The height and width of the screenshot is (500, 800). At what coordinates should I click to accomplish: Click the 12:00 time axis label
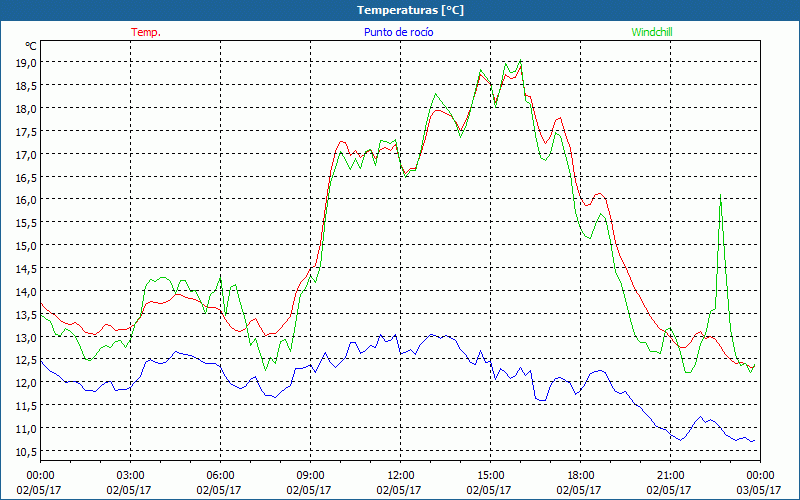tap(401, 476)
